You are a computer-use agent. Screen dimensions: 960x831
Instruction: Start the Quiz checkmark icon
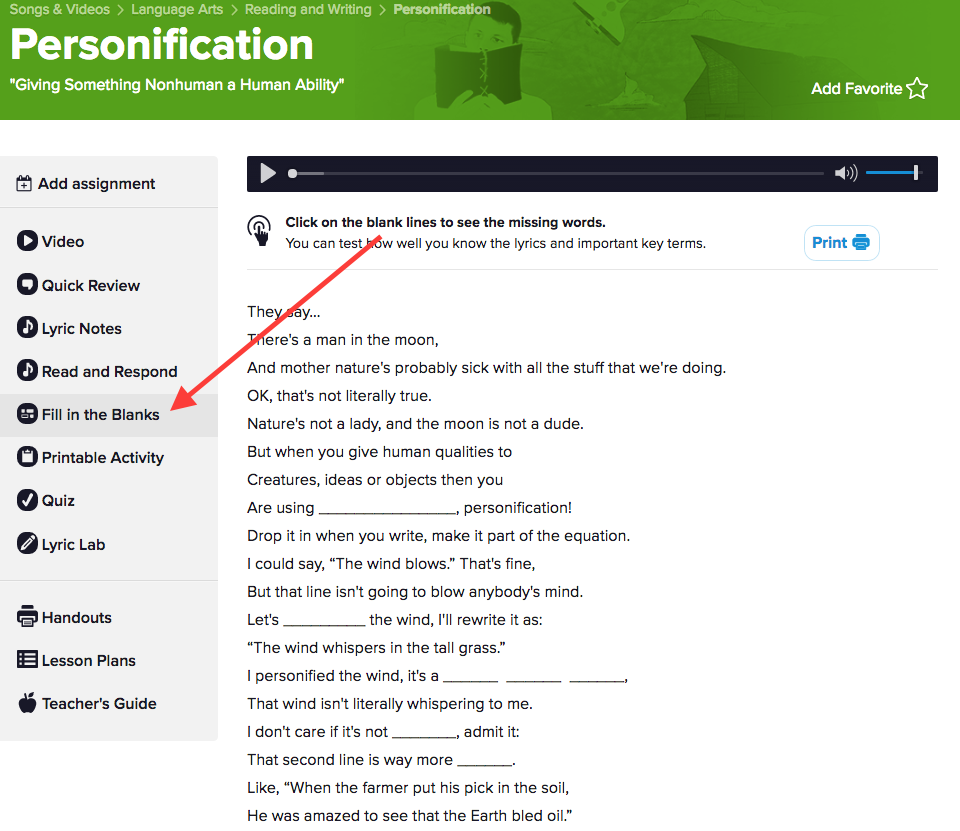[27, 501]
